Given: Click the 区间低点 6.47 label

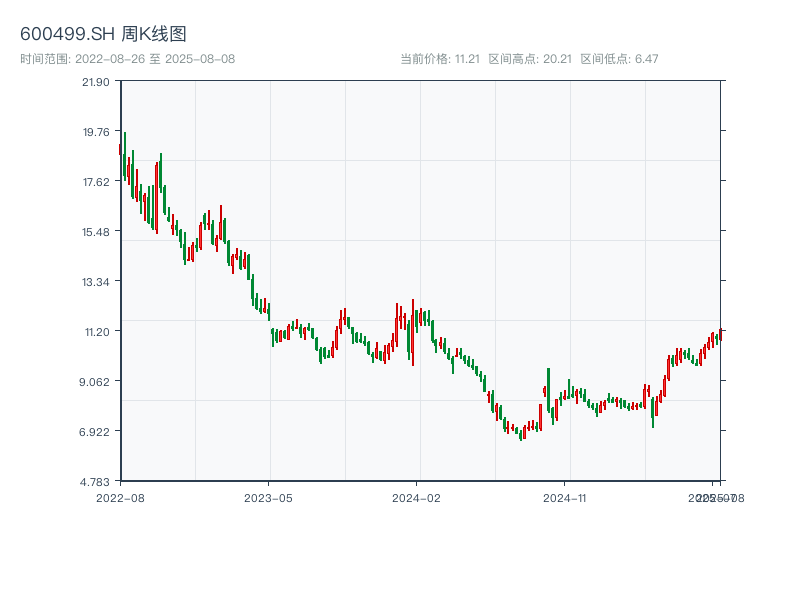Looking at the screenshot, I should pos(619,59).
